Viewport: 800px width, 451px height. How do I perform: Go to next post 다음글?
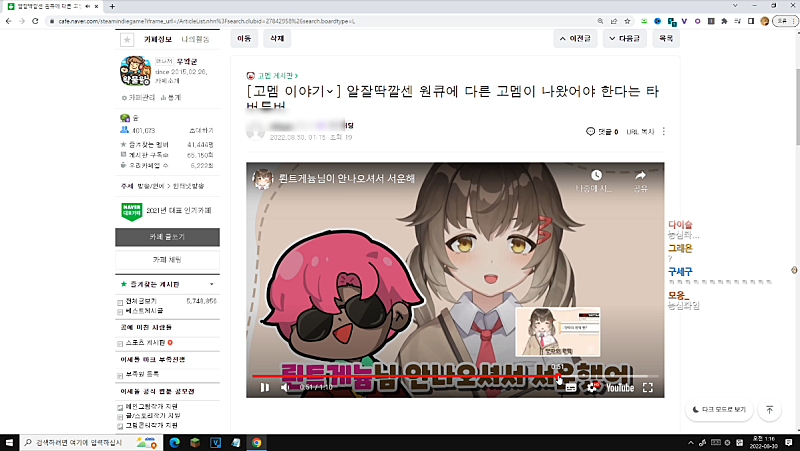pyautogui.click(x=624, y=38)
